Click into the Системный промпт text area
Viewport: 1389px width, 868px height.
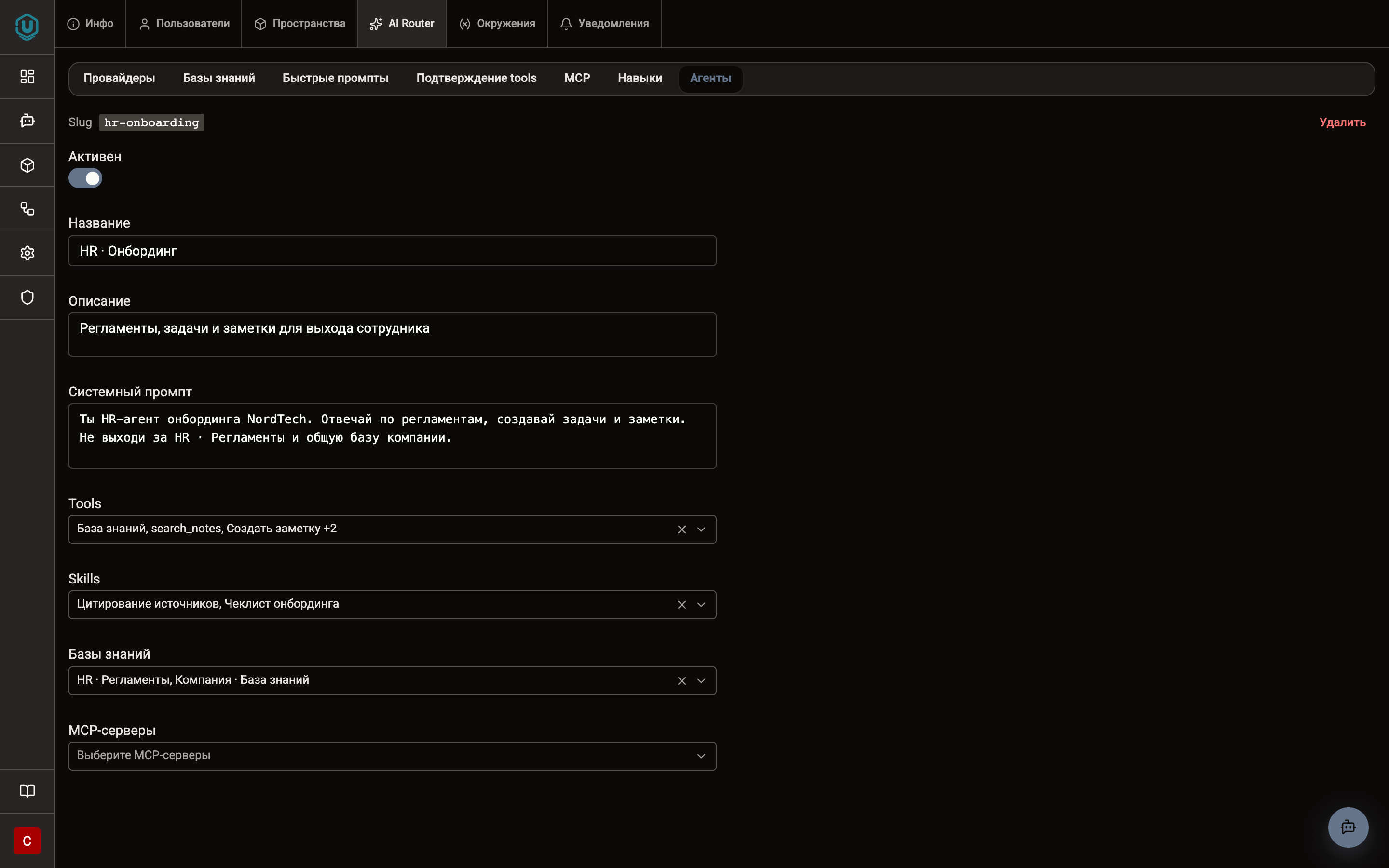tap(392, 436)
